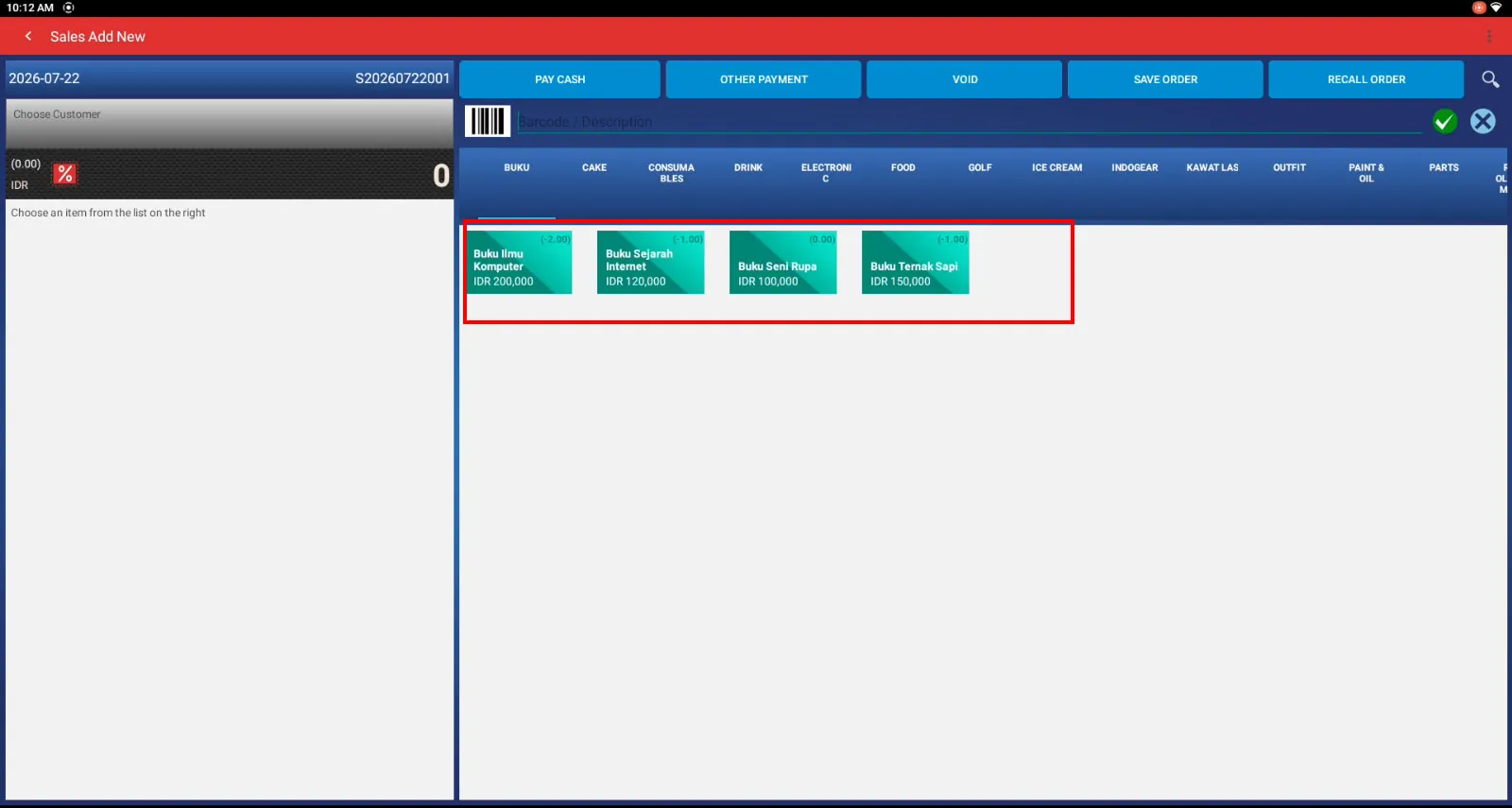The width and height of the screenshot is (1512, 808).
Task: Add Buku Sejarah Internet item
Action: [651, 263]
